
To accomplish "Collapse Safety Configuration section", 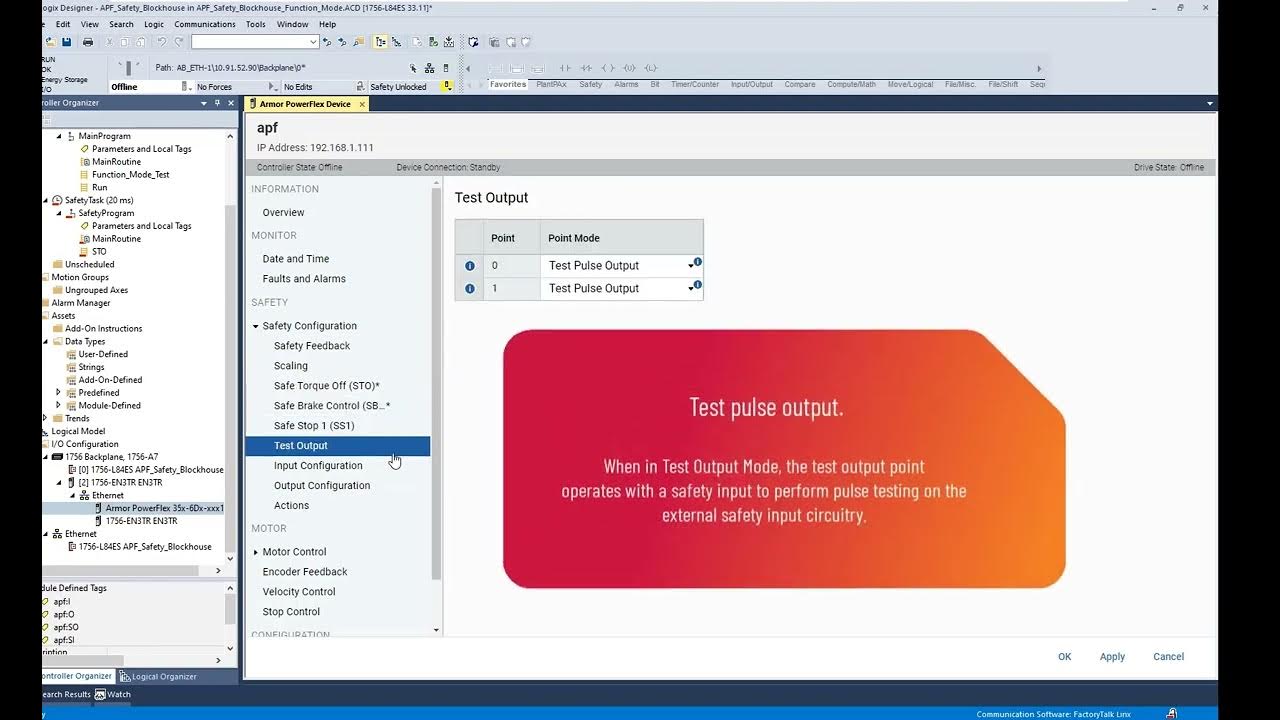I will [256, 326].
